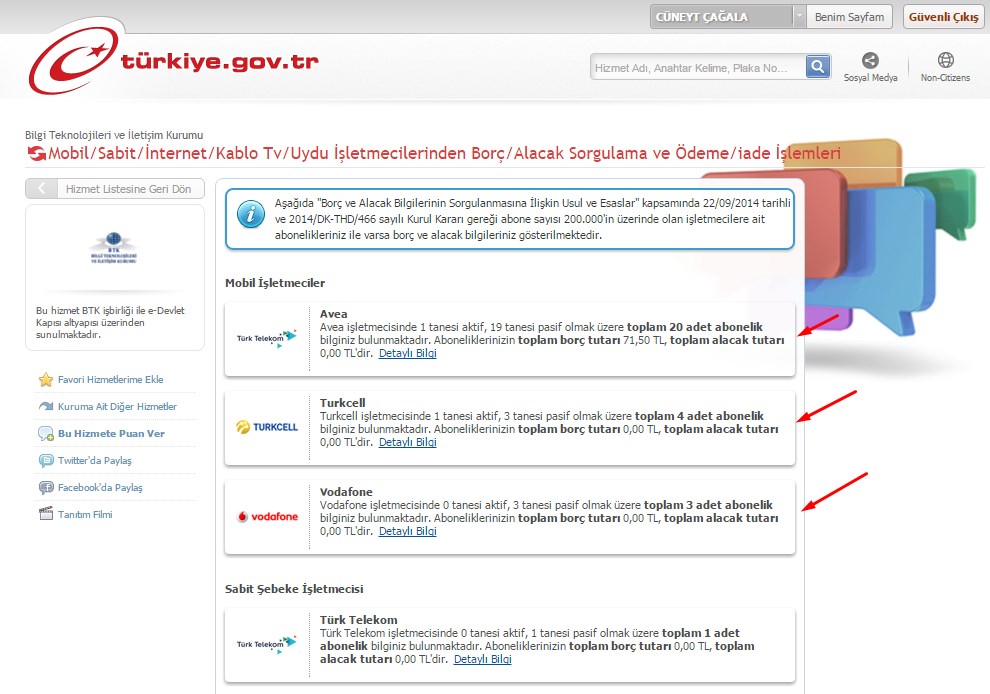
Task: Click the CÜNEYT ÇAĞALA user name box
Action: [720, 17]
